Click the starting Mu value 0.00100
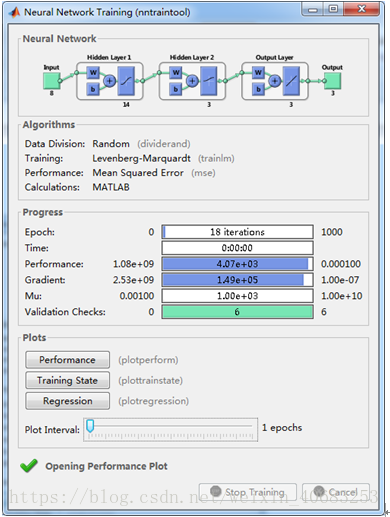 click(137, 296)
